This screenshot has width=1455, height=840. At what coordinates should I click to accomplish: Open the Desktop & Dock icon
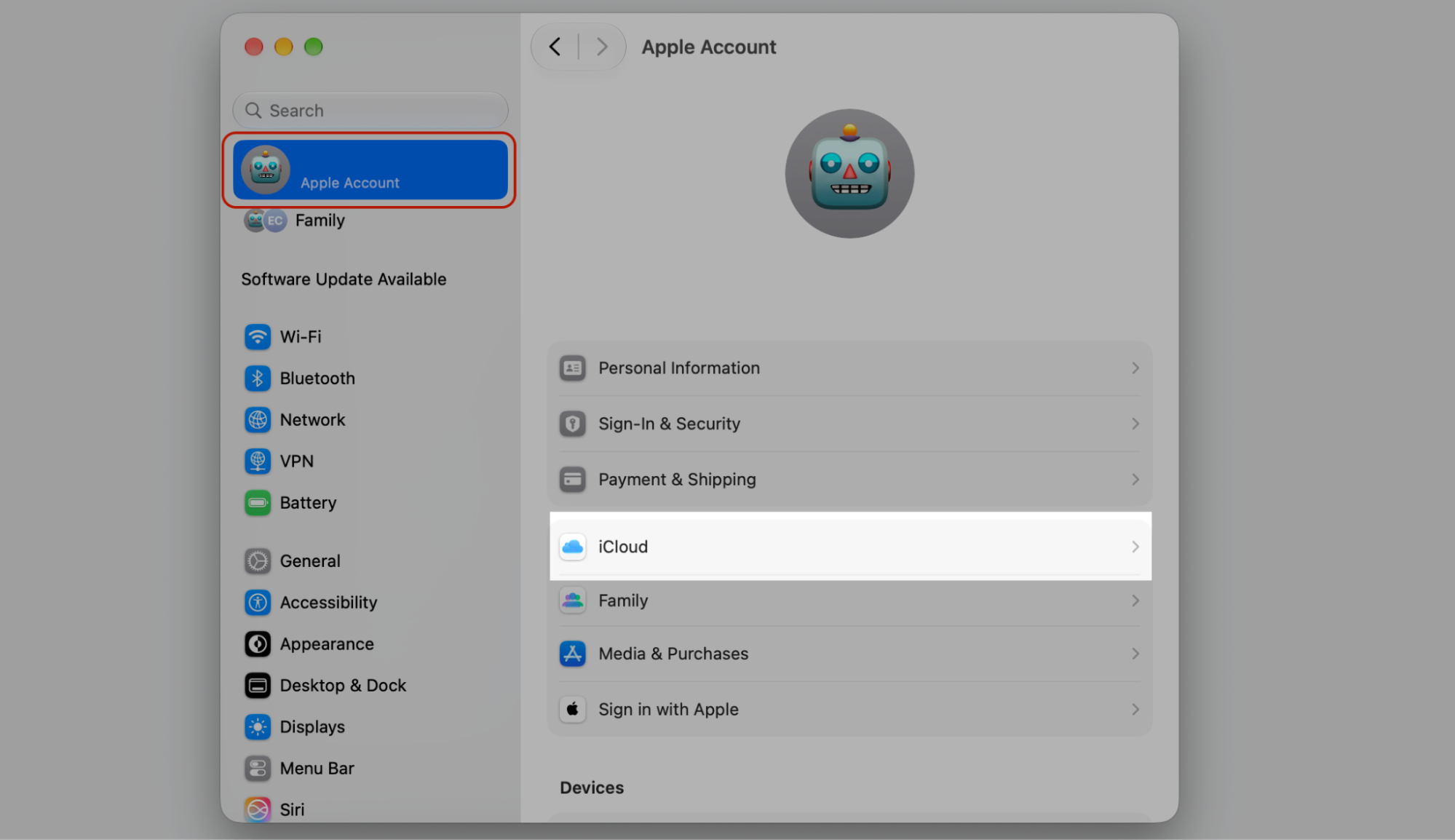(x=258, y=686)
